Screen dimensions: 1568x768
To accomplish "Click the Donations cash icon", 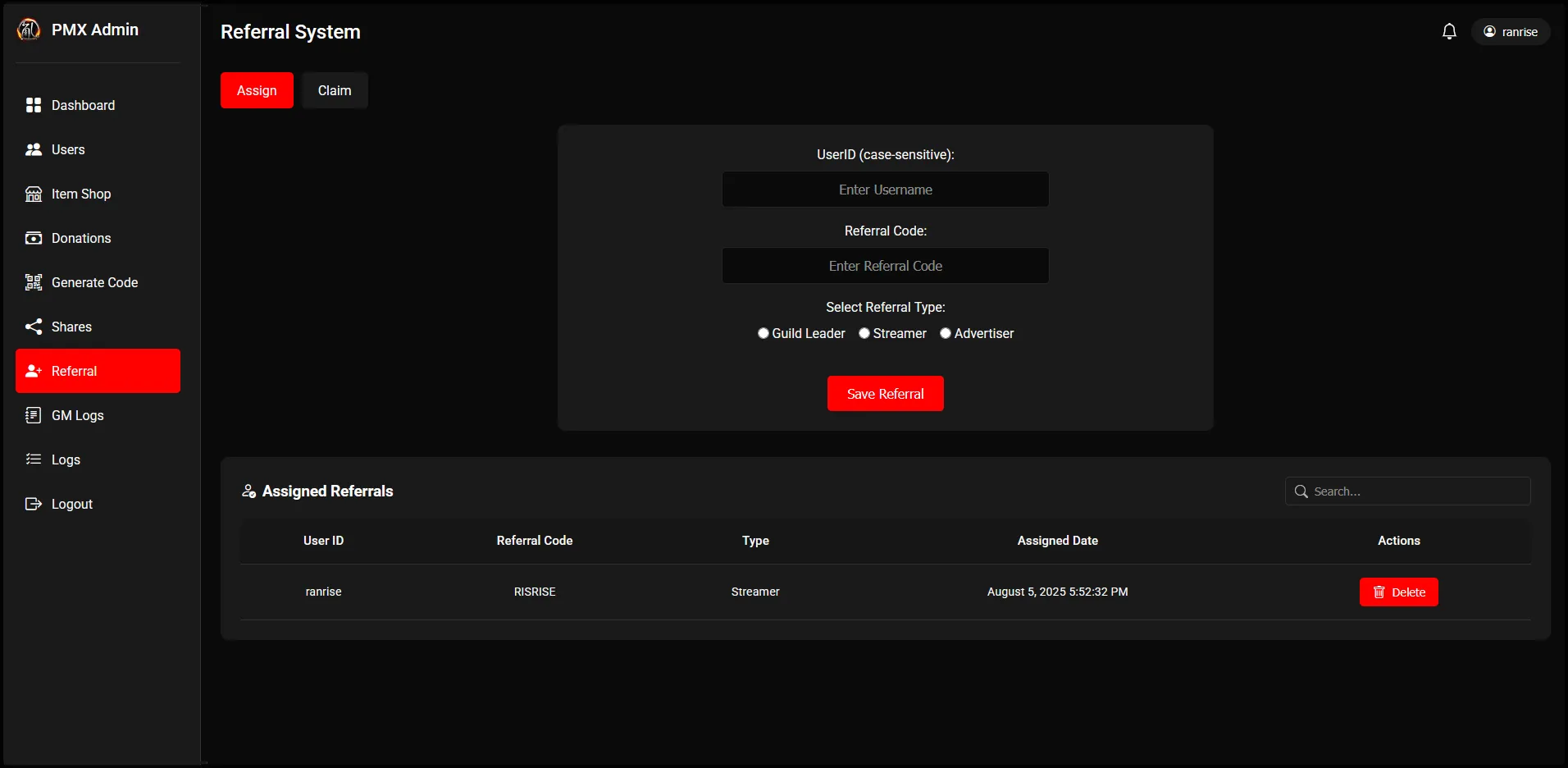I will click(x=34, y=238).
